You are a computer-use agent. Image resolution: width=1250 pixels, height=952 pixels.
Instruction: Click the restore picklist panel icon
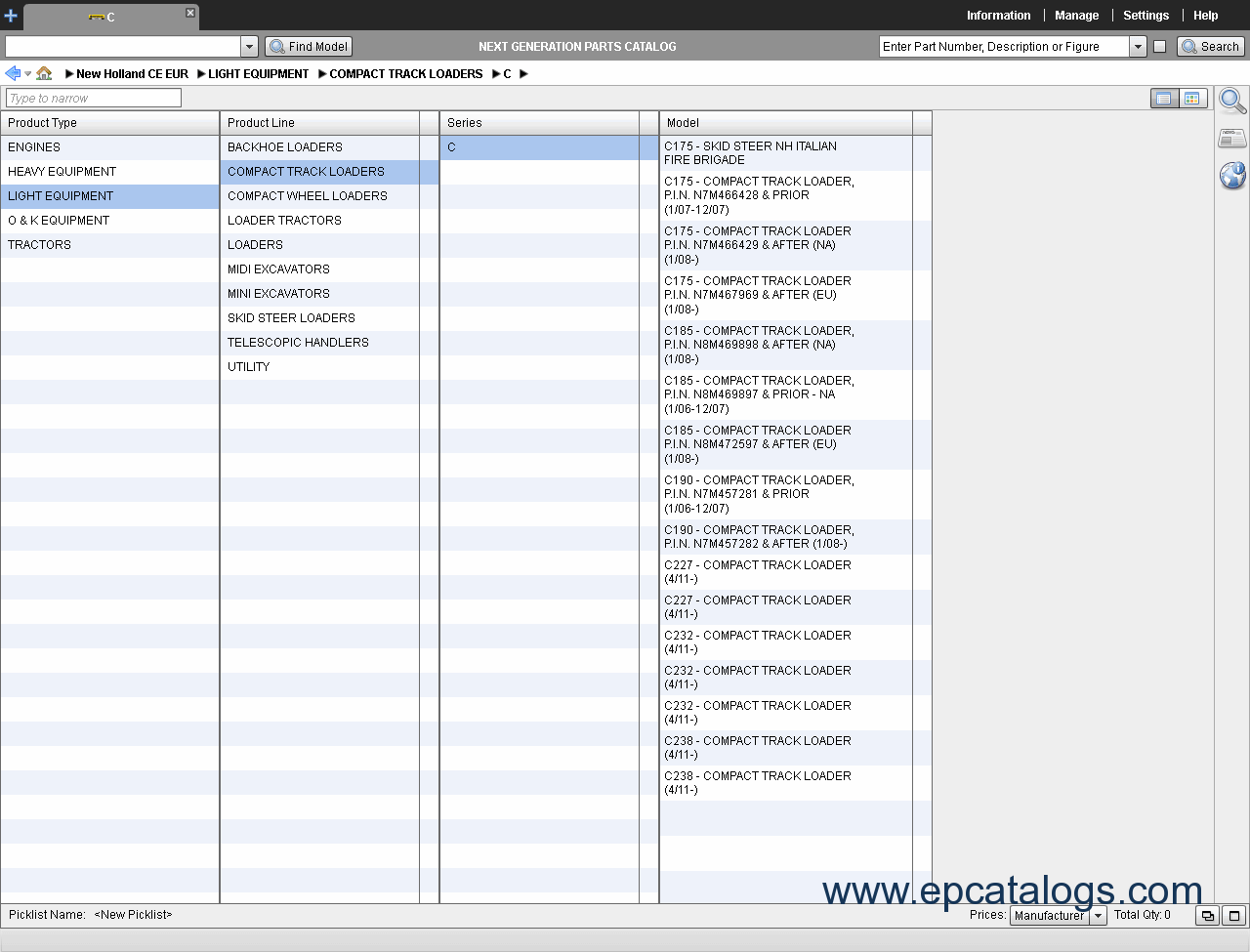pos(1208,916)
